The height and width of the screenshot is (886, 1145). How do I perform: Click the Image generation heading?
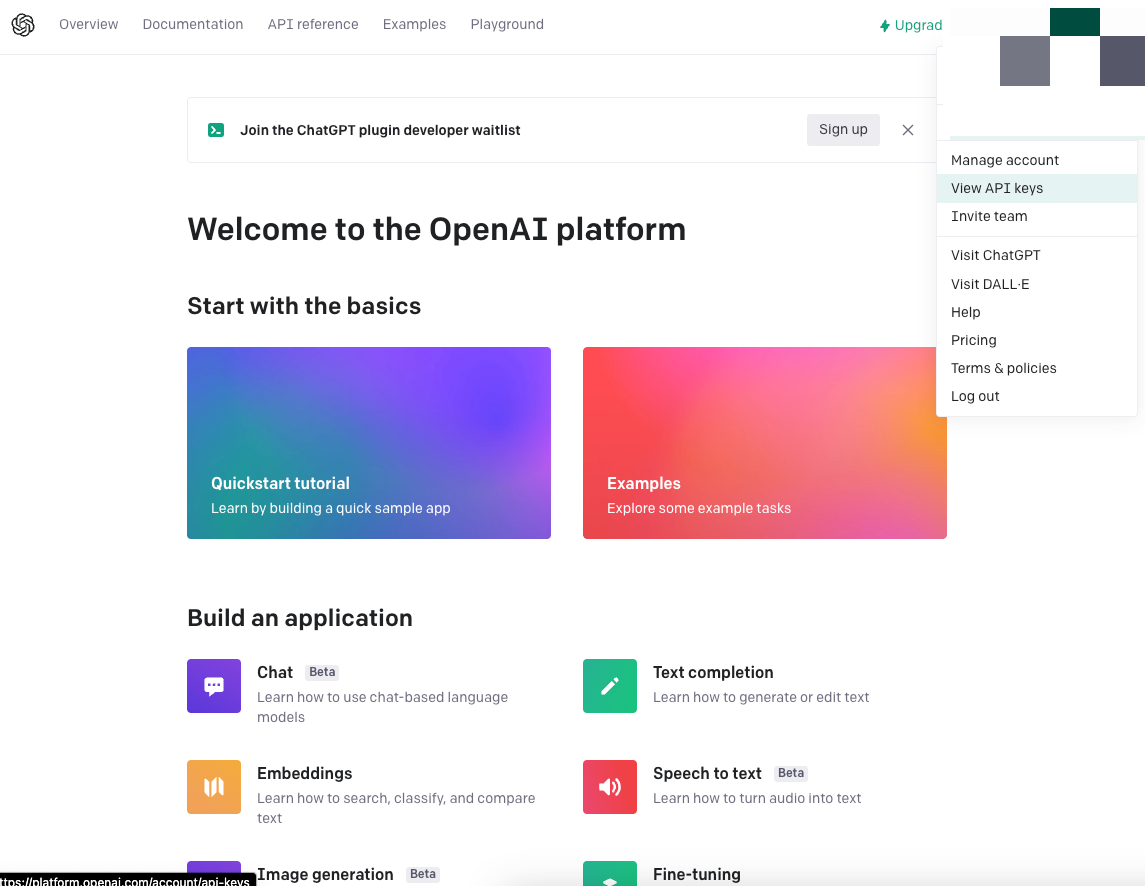click(325, 874)
